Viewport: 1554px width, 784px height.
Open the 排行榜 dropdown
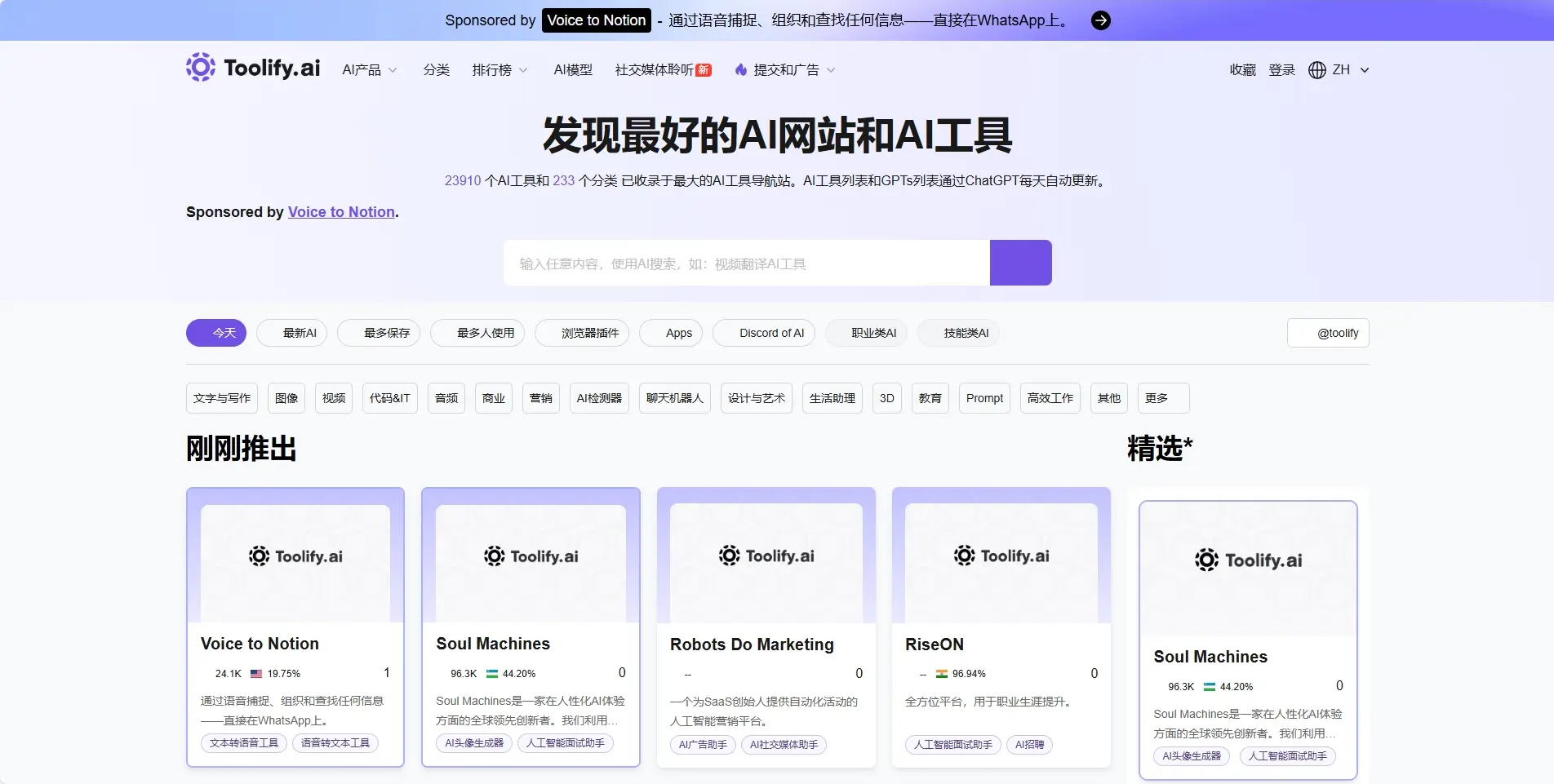coord(499,70)
